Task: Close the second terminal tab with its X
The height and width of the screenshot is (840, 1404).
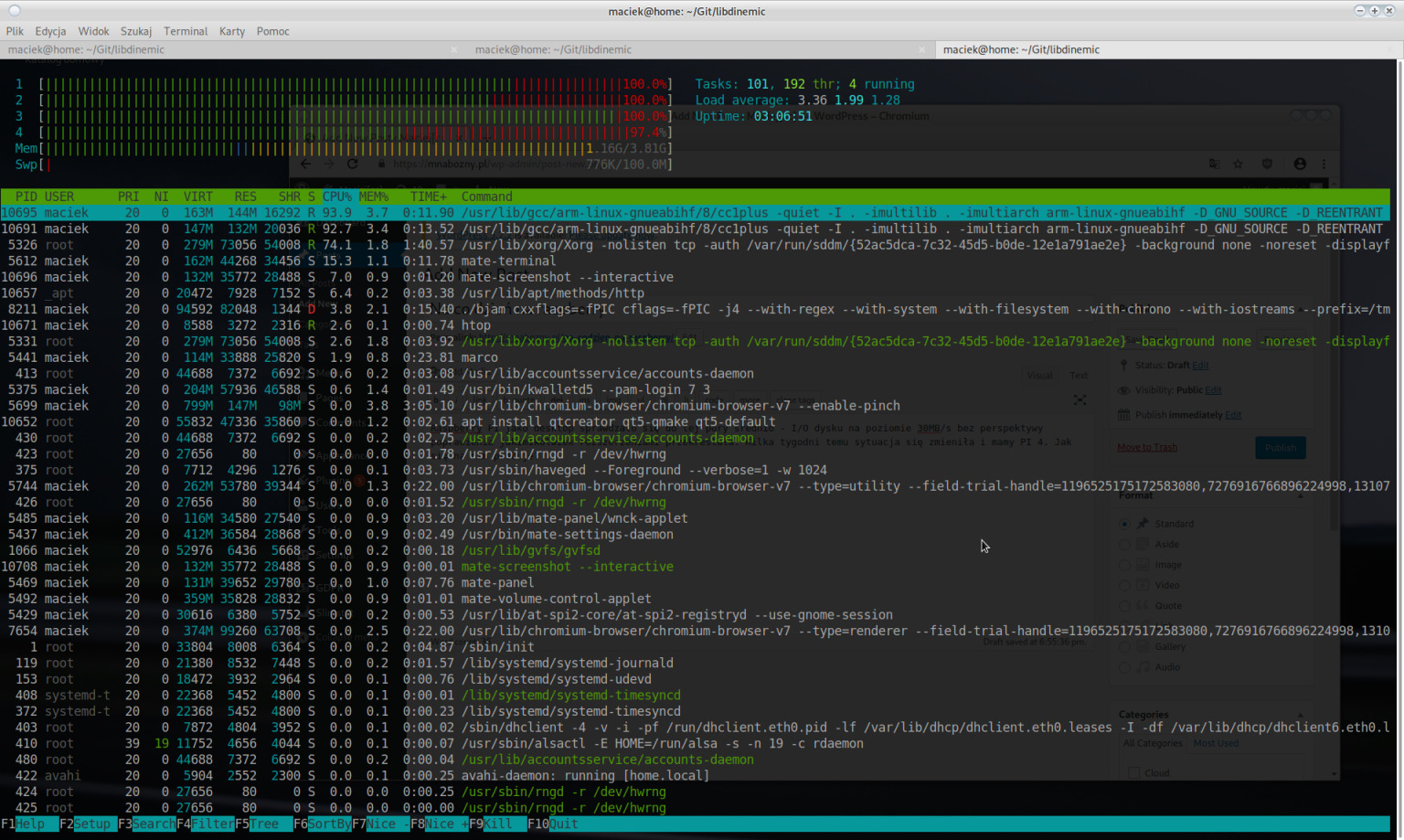Action: 922,50
